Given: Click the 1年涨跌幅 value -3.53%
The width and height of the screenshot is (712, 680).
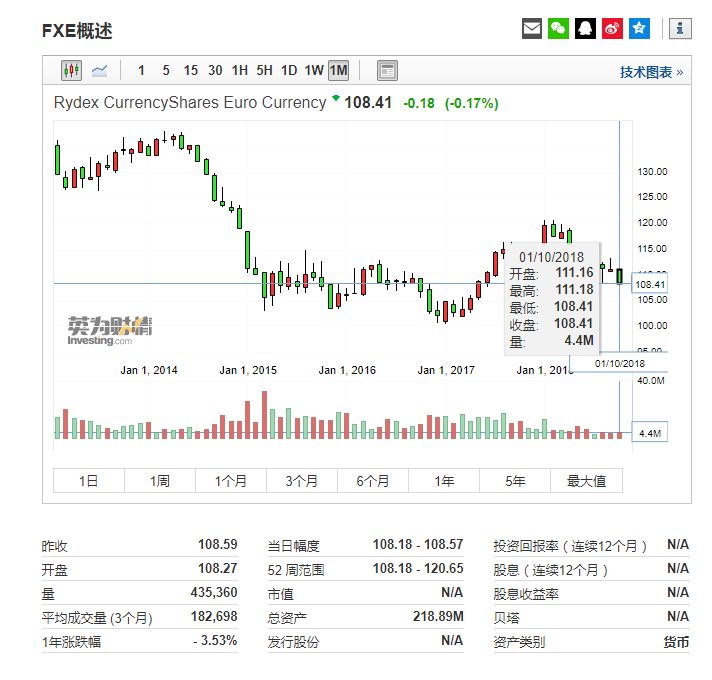Looking at the screenshot, I should click(215, 641).
